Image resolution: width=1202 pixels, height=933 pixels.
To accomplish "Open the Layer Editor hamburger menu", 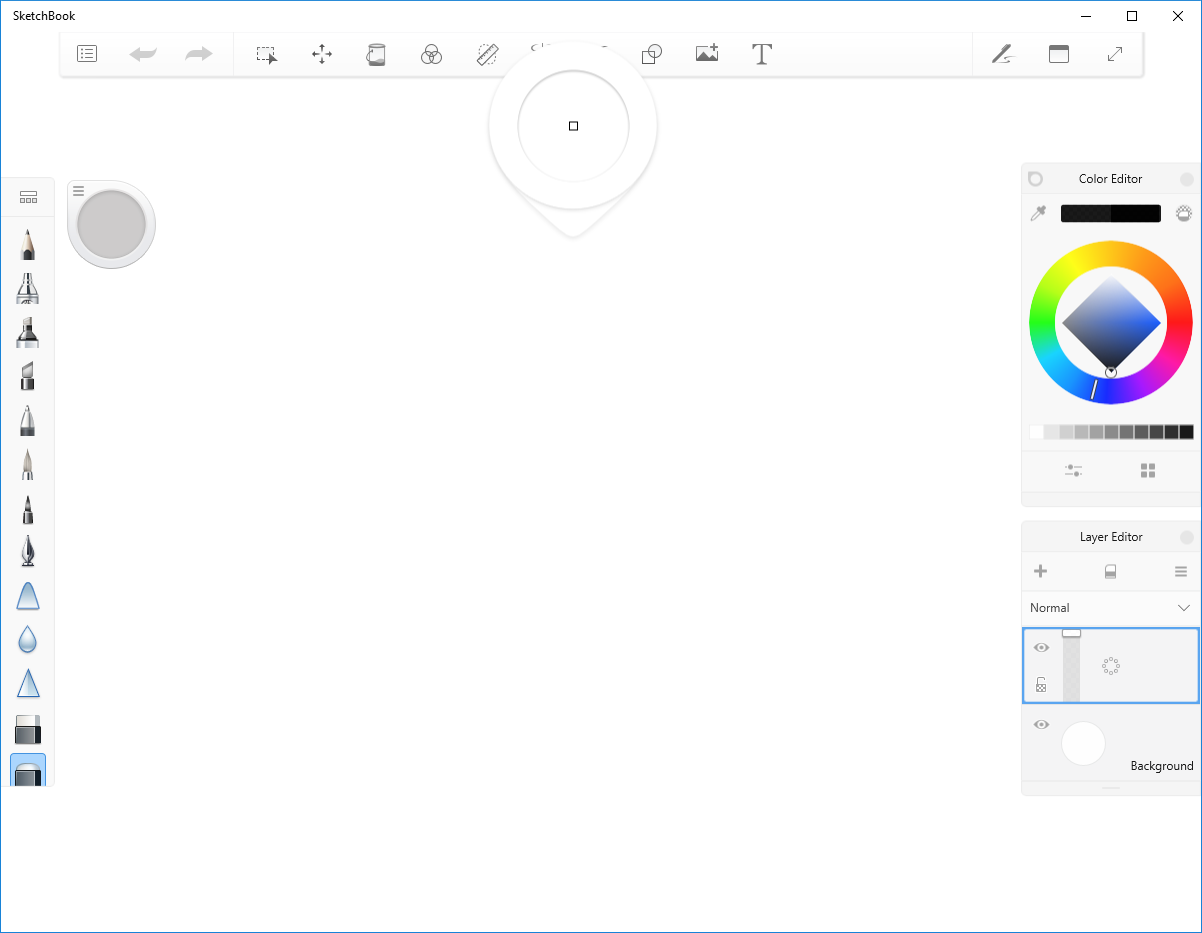I will click(x=1181, y=572).
